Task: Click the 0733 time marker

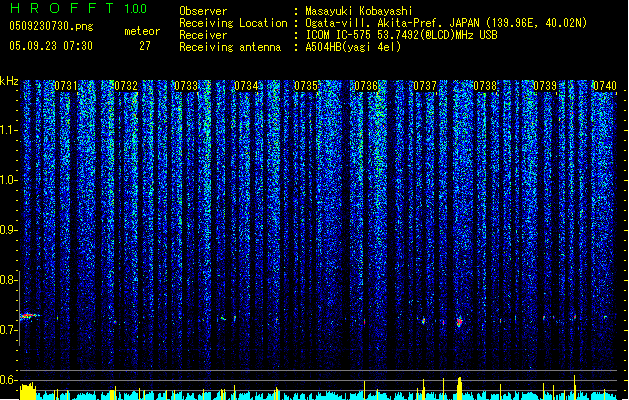Action: click(x=186, y=86)
